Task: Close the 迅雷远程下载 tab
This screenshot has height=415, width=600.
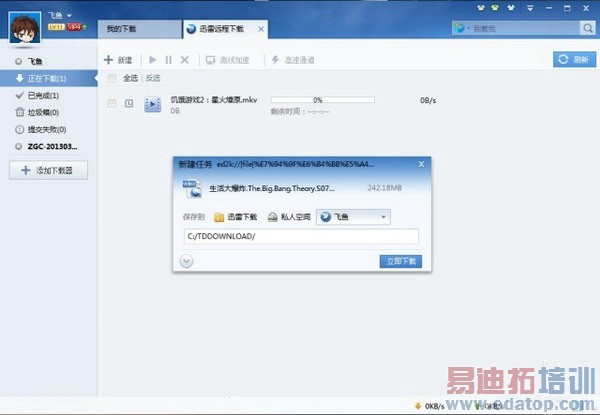Action: coord(261,29)
